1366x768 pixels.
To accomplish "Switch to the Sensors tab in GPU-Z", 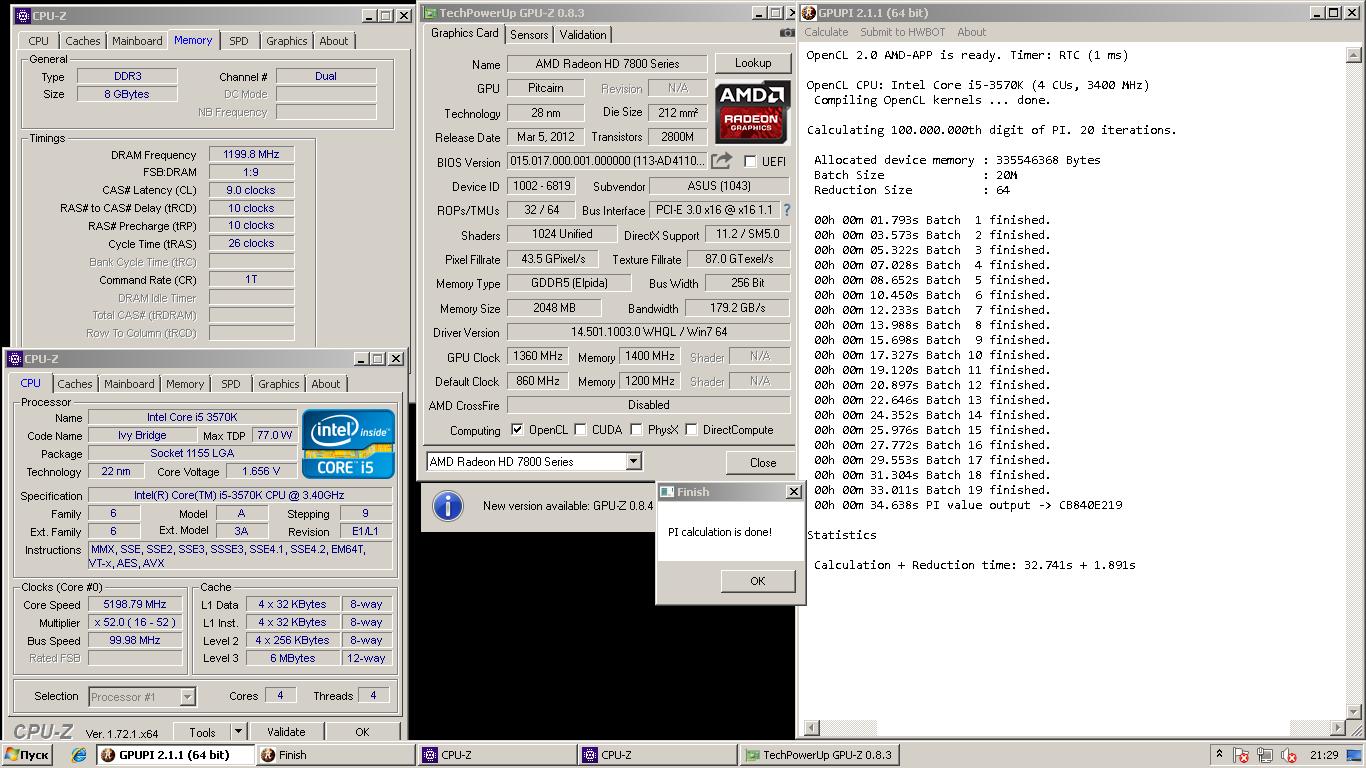I will click(x=529, y=34).
